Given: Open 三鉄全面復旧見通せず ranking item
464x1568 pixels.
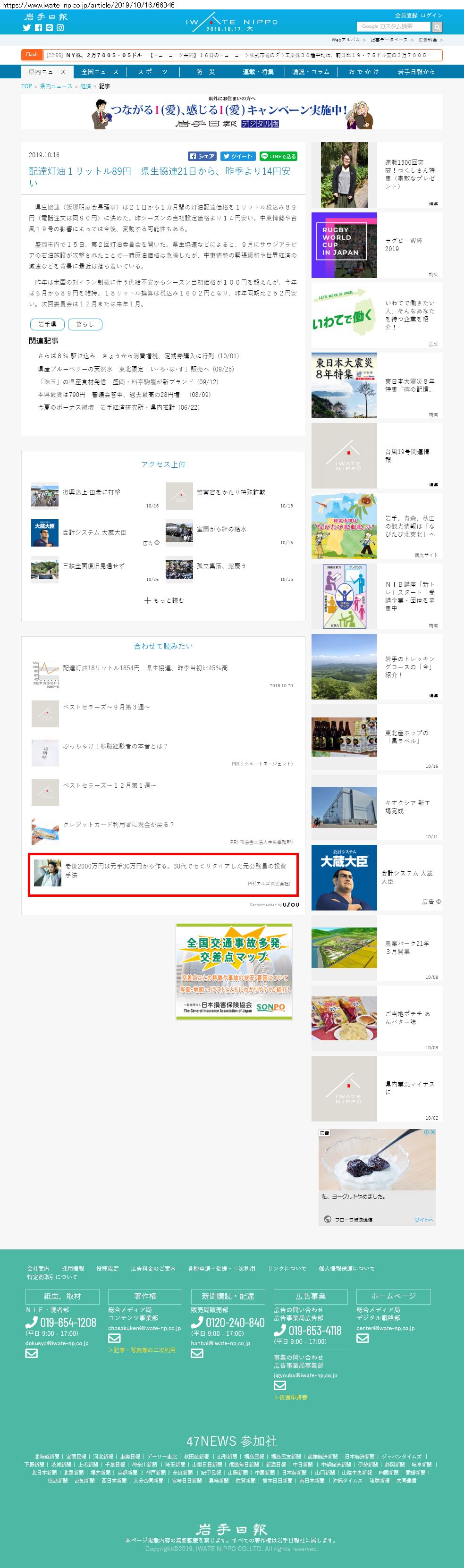Looking at the screenshot, I should (93, 566).
